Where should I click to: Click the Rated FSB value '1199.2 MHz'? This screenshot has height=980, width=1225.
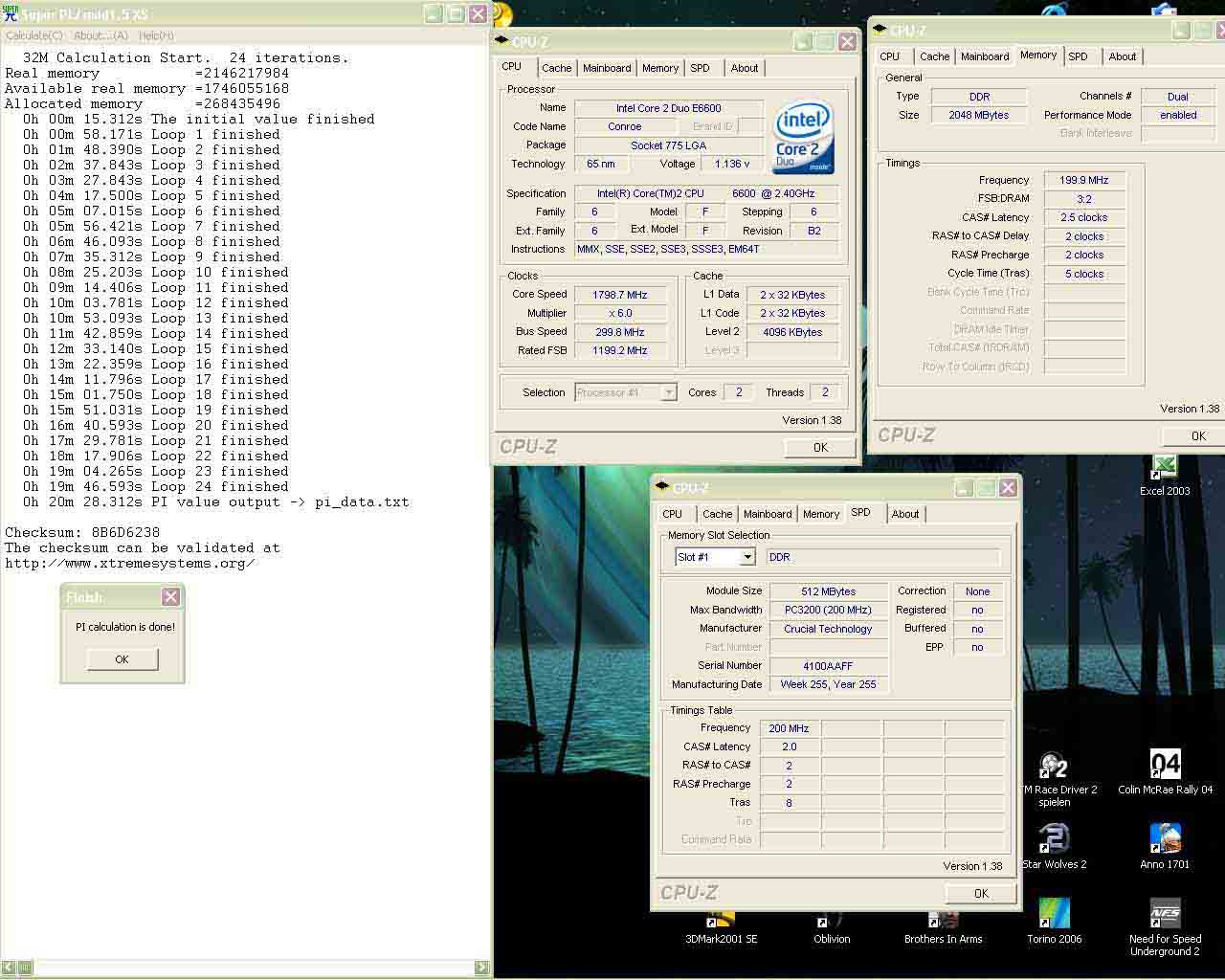pyautogui.click(x=620, y=350)
